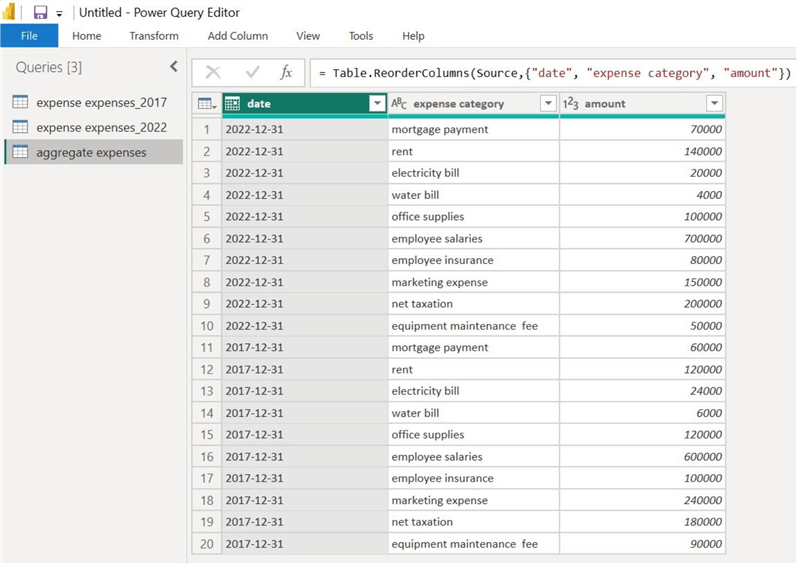The width and height of the screenshot is (797, 564).
Task: Switch to the Home ribbon tab
Action: [86, 36]
